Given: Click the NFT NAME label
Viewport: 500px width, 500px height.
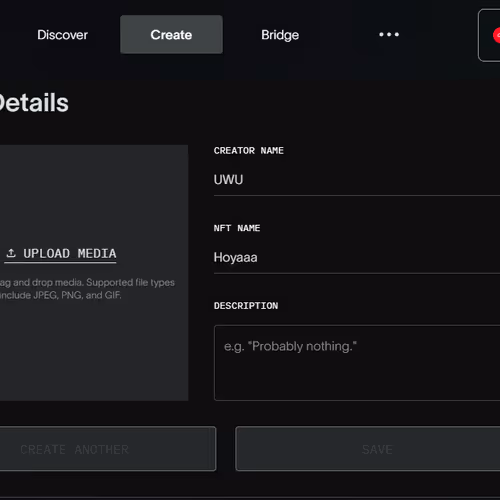Looking at the screenshot, I should (x=237, y=228).
